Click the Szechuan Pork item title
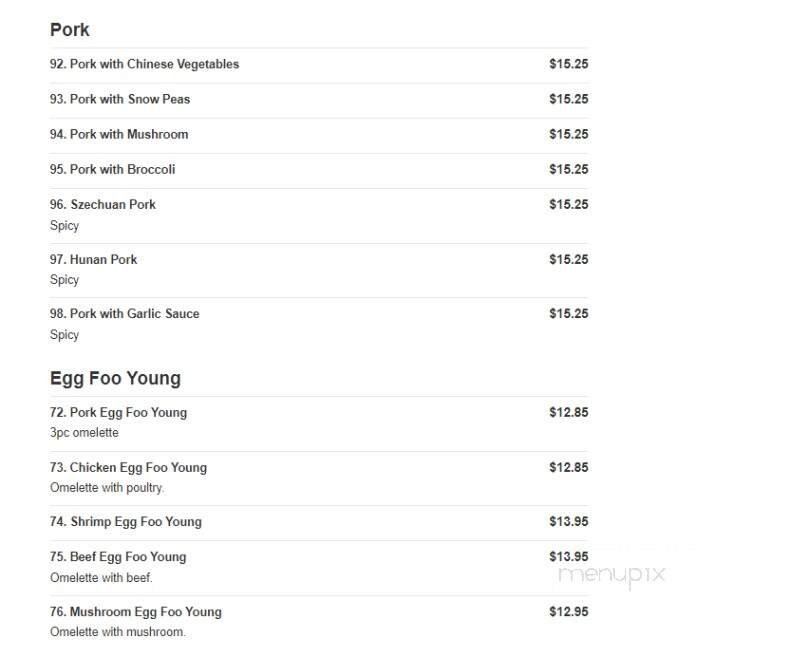Image resolution: width=791 pixels, height=657 pixels. point(103,204)
